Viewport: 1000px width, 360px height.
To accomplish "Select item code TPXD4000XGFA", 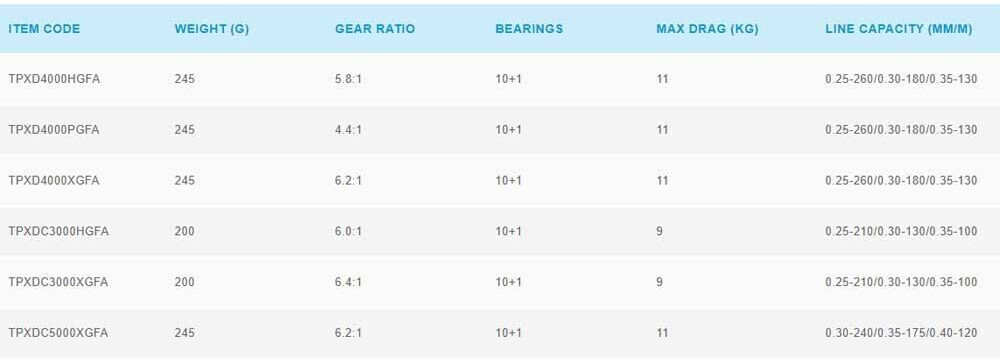I will pos(54,181).
